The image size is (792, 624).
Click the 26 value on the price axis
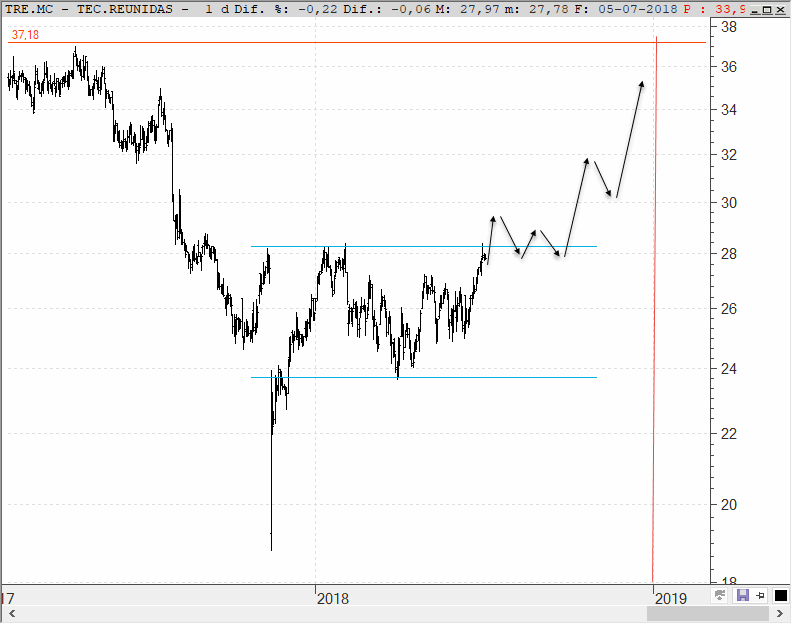tap(729, 308)
